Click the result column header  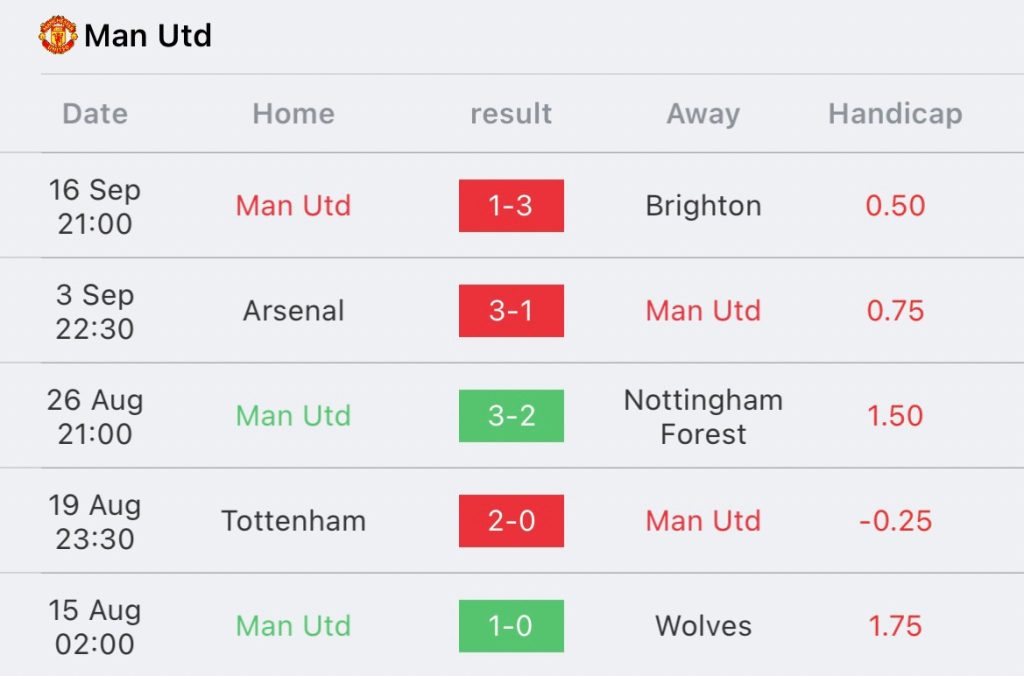[511, 114]
